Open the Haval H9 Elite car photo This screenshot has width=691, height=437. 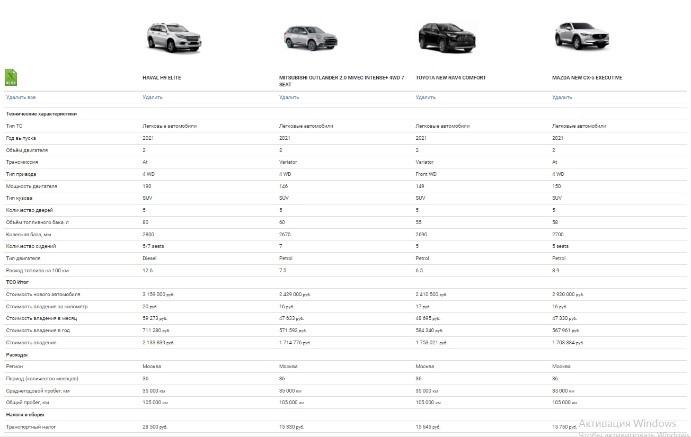tap(171, 39)
